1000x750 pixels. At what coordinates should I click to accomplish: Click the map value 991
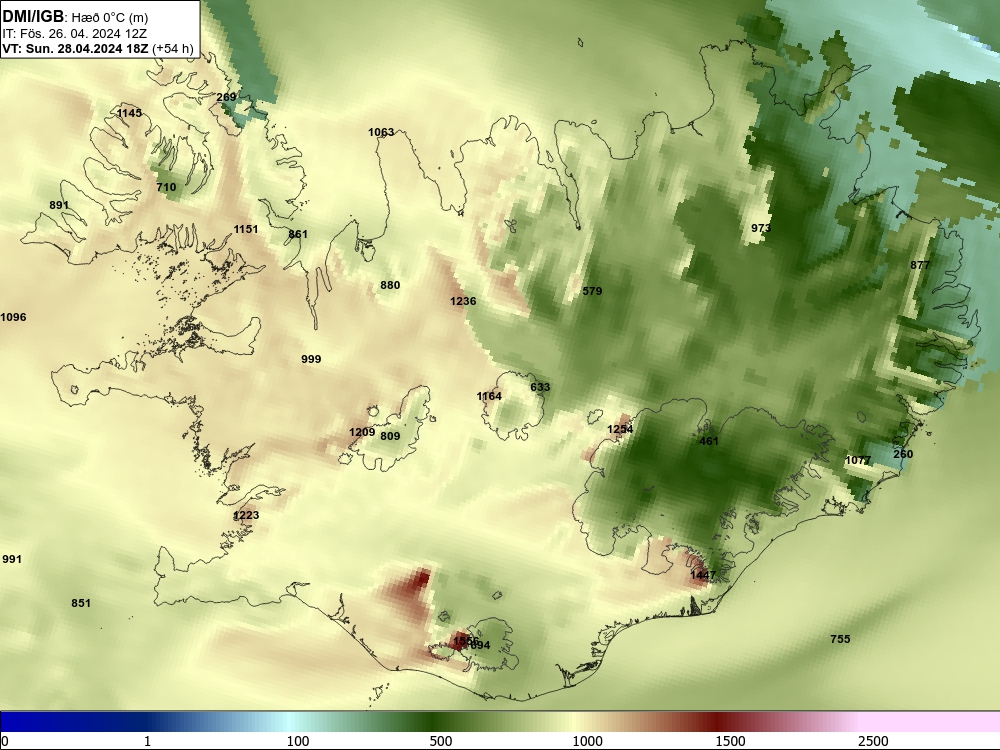coord(12,559)
